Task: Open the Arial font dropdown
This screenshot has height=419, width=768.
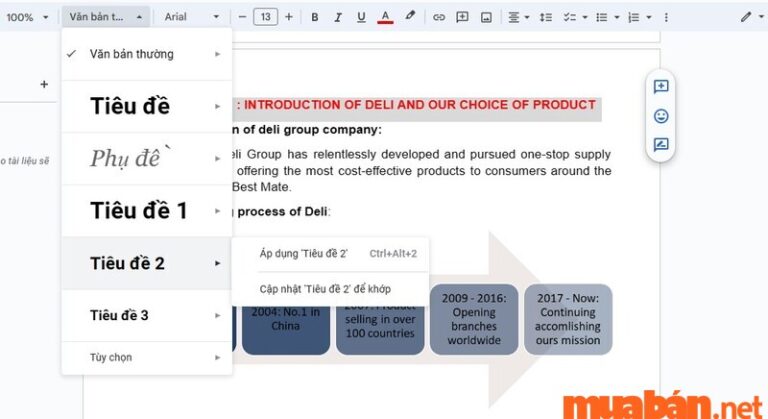Action: coord(192,17)
